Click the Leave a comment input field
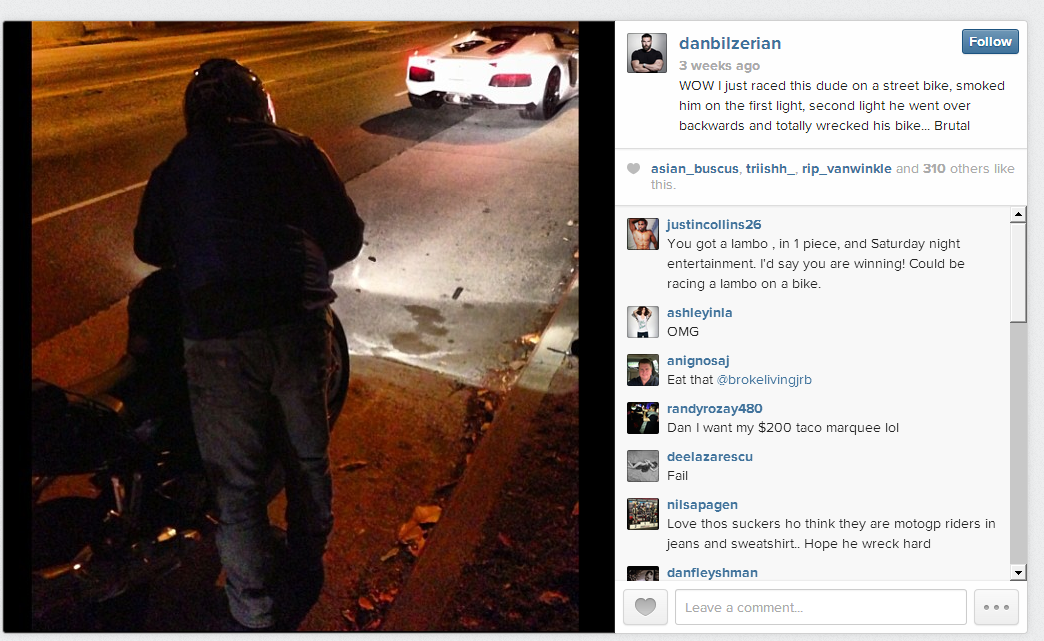This screenshot has height=641, width=1044. (820, 607)
